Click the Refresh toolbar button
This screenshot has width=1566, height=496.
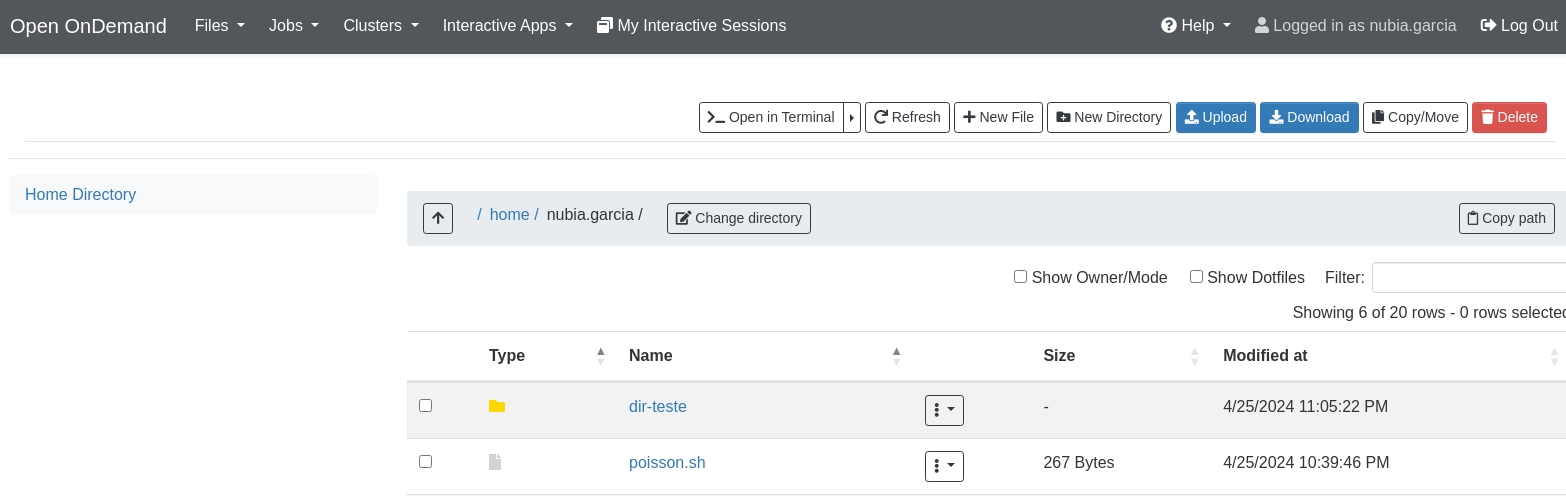click(907, 117)
